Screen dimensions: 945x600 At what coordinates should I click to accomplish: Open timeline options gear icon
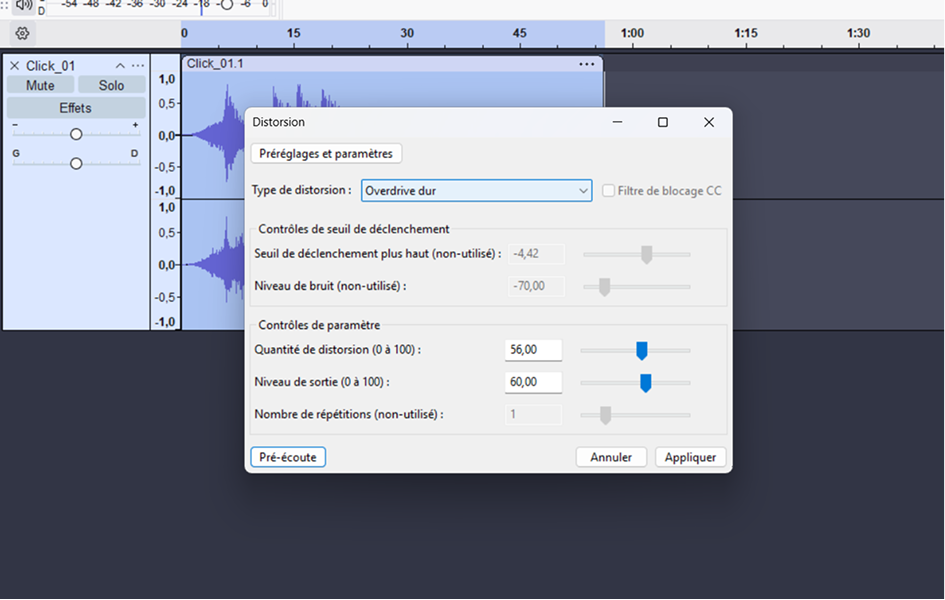coord(22,33)
